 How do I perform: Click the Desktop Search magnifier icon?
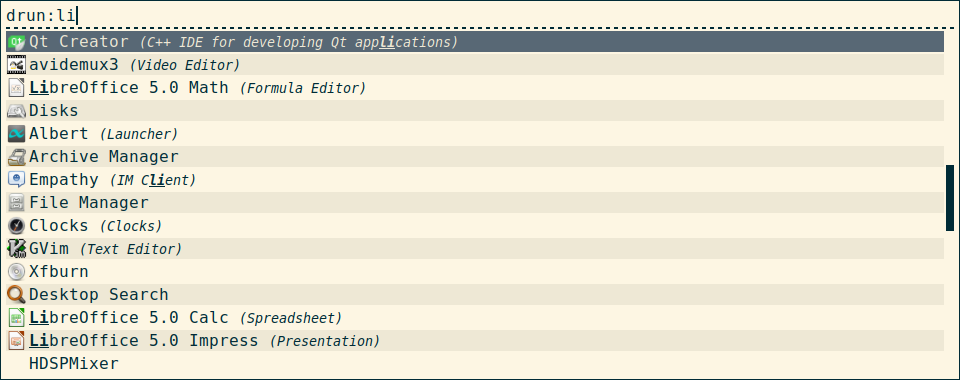tap(16, 294)
